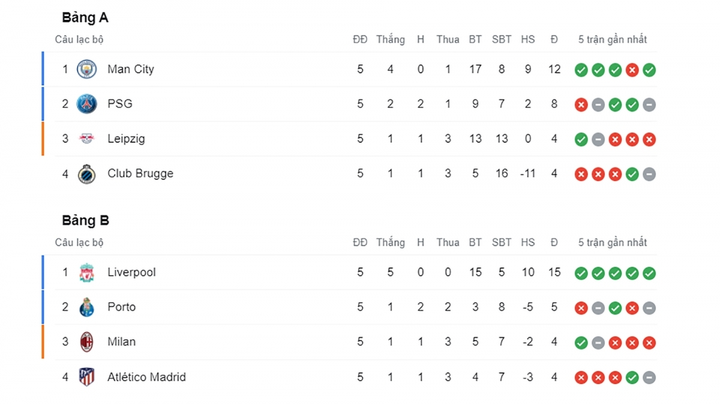Click PSG's first recent-form loss icon
The width and height of the screenshot is (720, 404).
(581, 105)
